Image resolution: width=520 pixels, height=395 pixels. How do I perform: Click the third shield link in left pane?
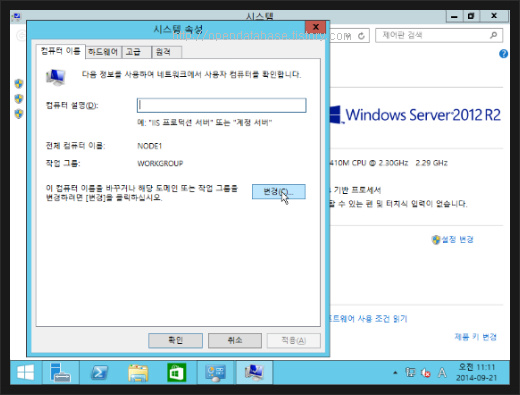coord(19,114)
